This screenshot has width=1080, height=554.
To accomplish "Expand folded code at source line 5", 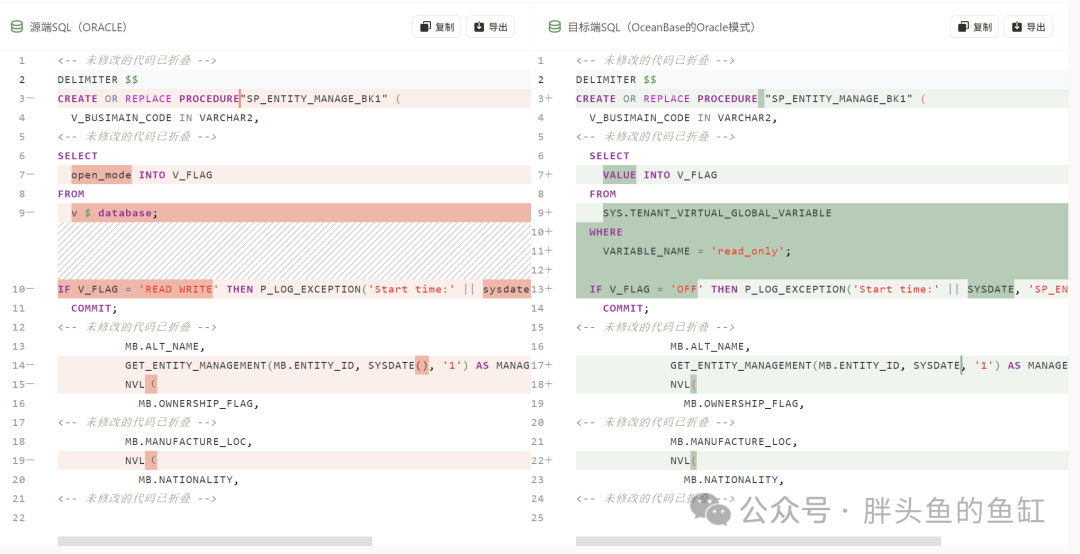I will (x=137, y=136).
